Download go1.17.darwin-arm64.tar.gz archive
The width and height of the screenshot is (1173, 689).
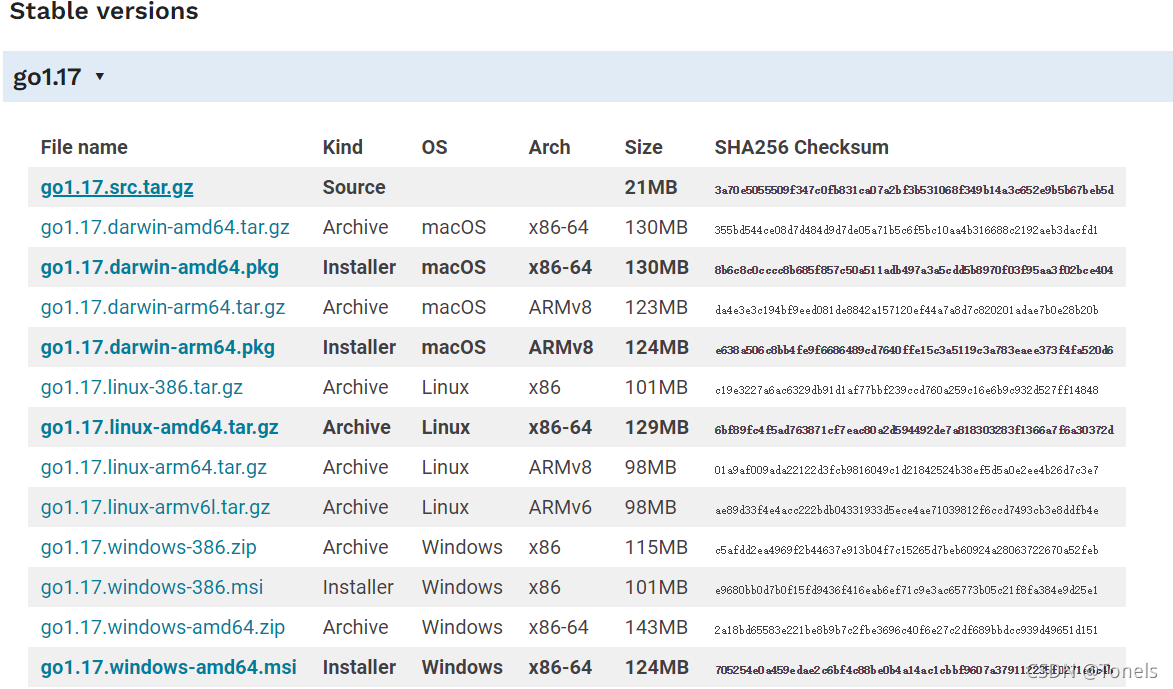coord(162,307)
